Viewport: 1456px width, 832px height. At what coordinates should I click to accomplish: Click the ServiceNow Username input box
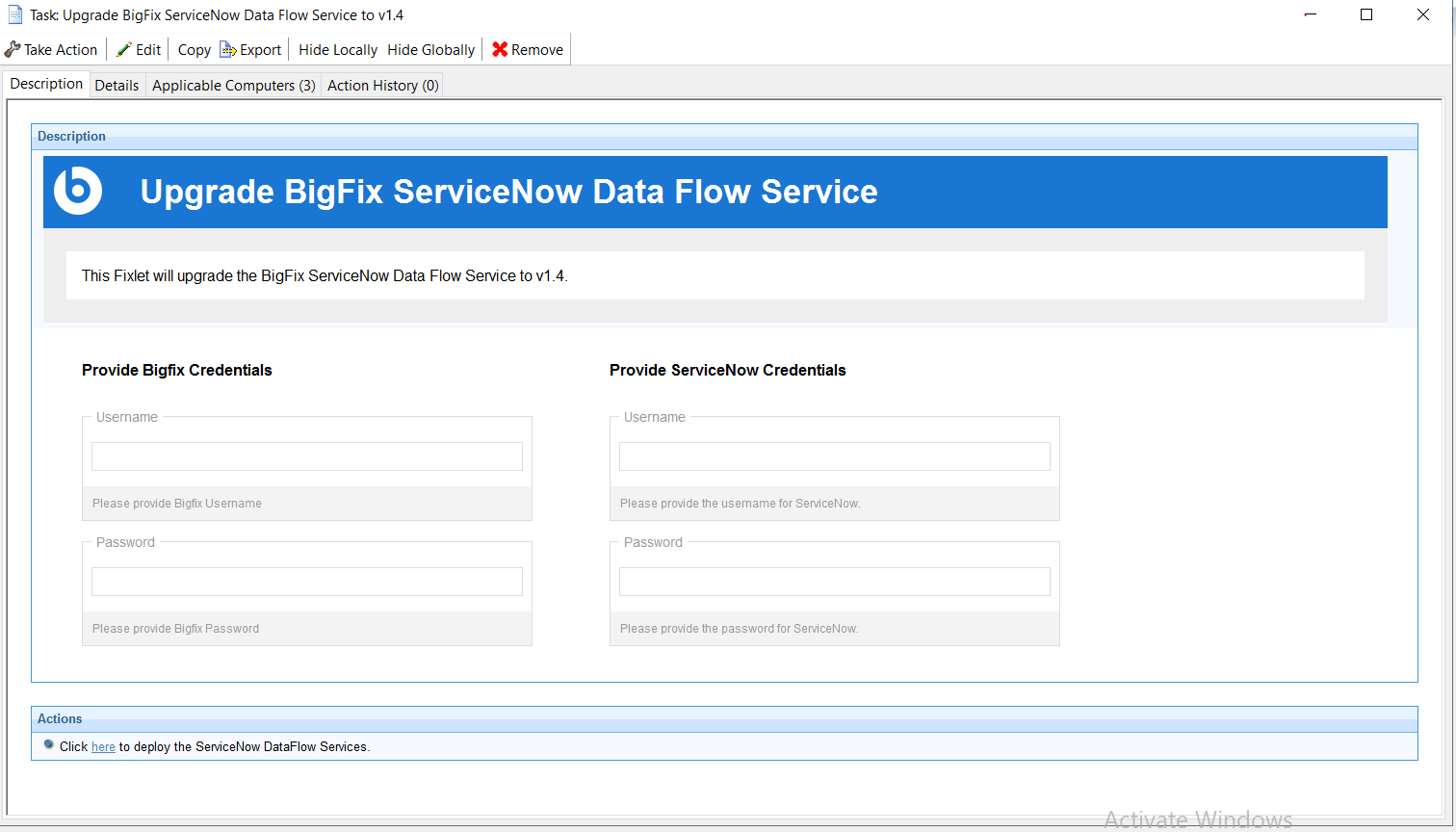click(x=835, y=456)
